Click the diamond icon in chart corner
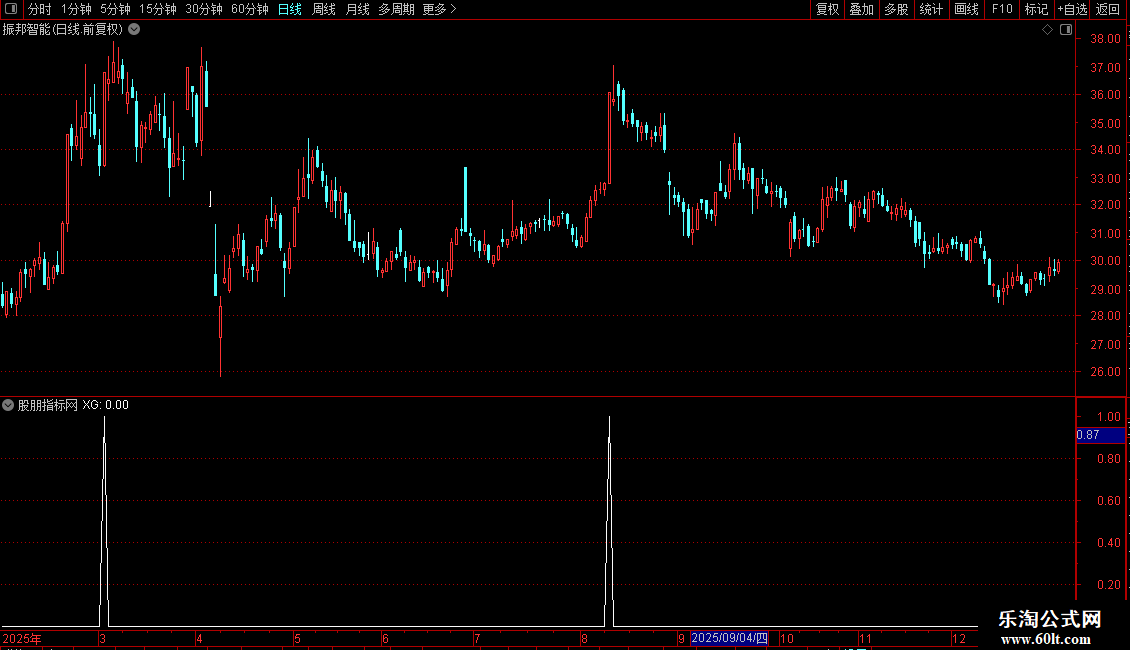 point(1048,30)
